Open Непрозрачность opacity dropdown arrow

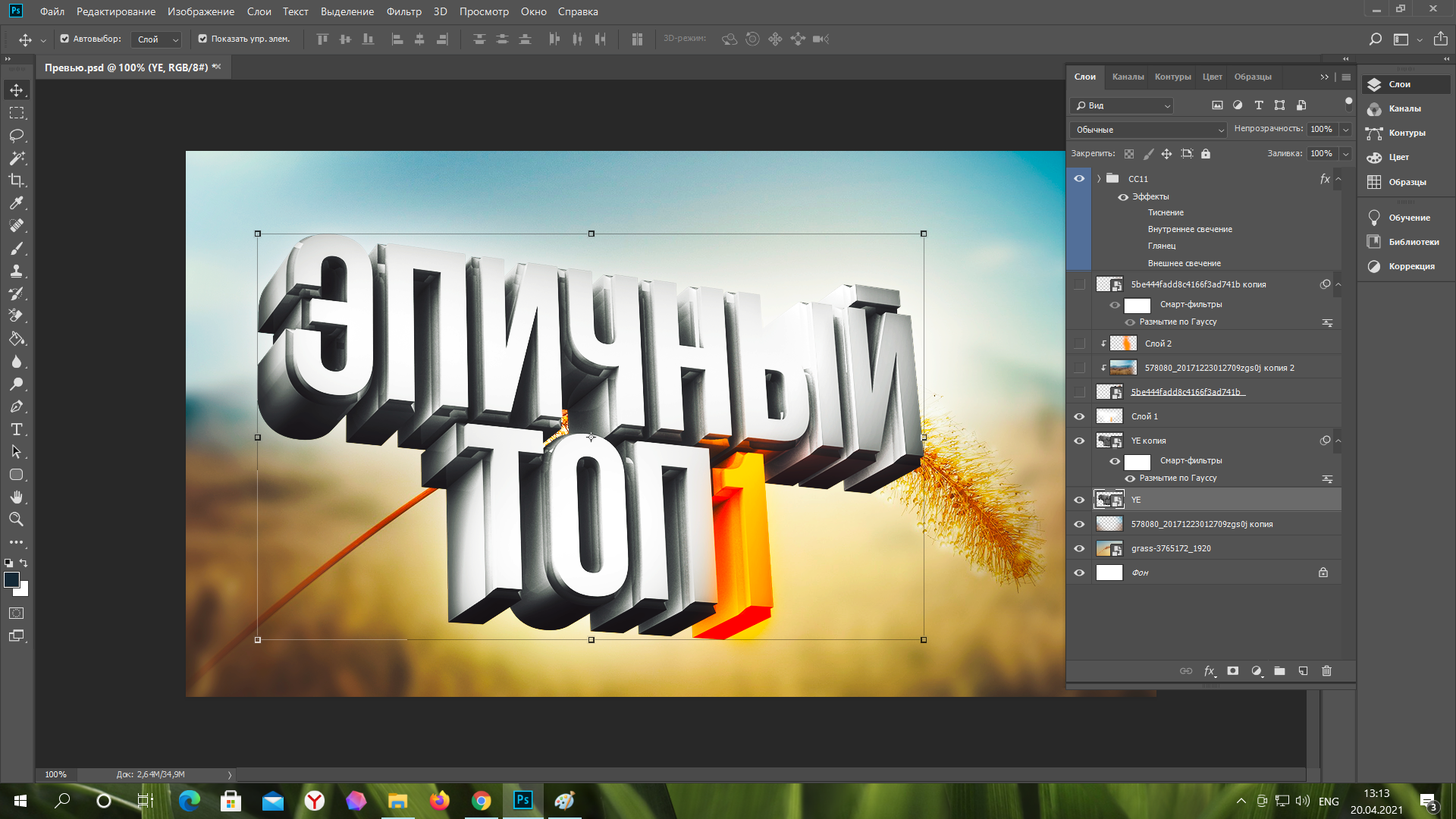(x=1346, y=130)
